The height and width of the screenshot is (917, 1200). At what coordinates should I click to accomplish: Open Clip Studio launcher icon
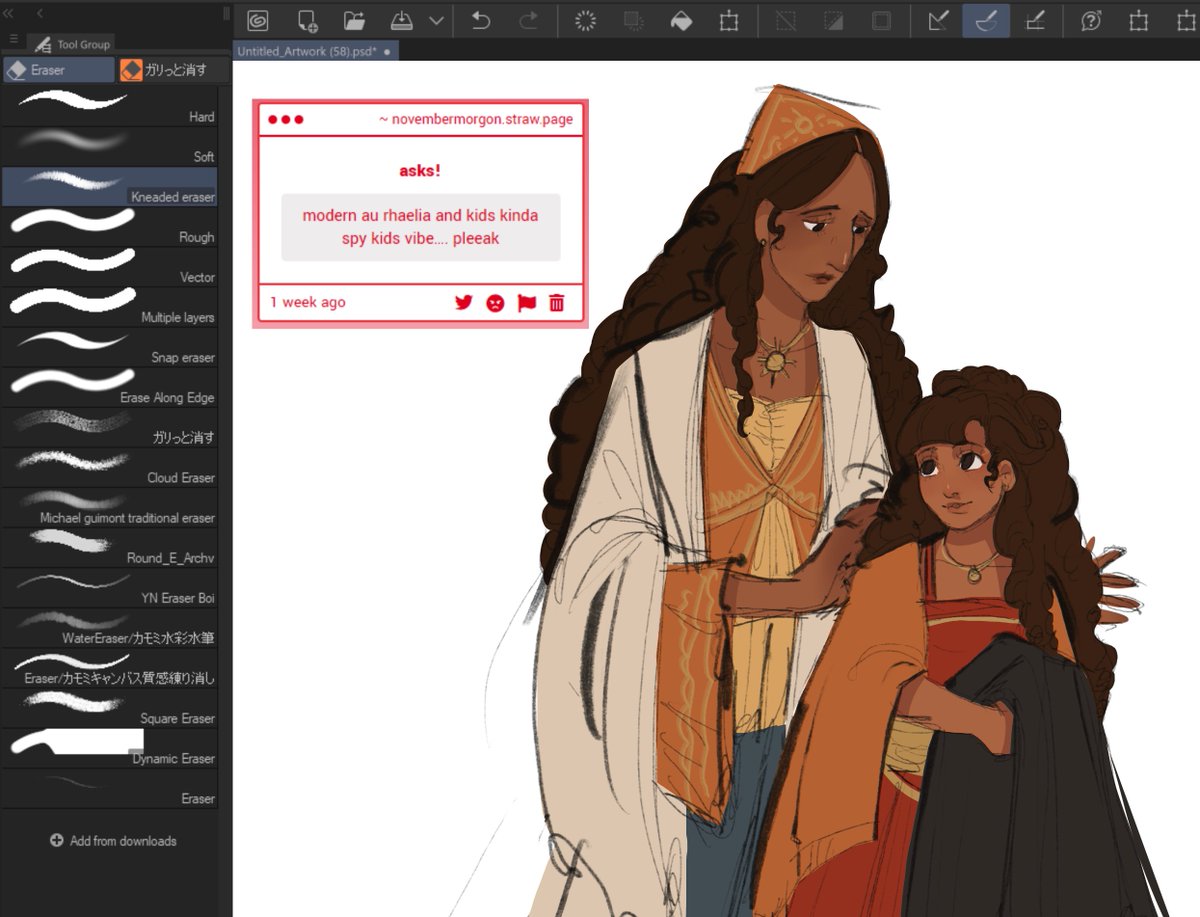258,20
